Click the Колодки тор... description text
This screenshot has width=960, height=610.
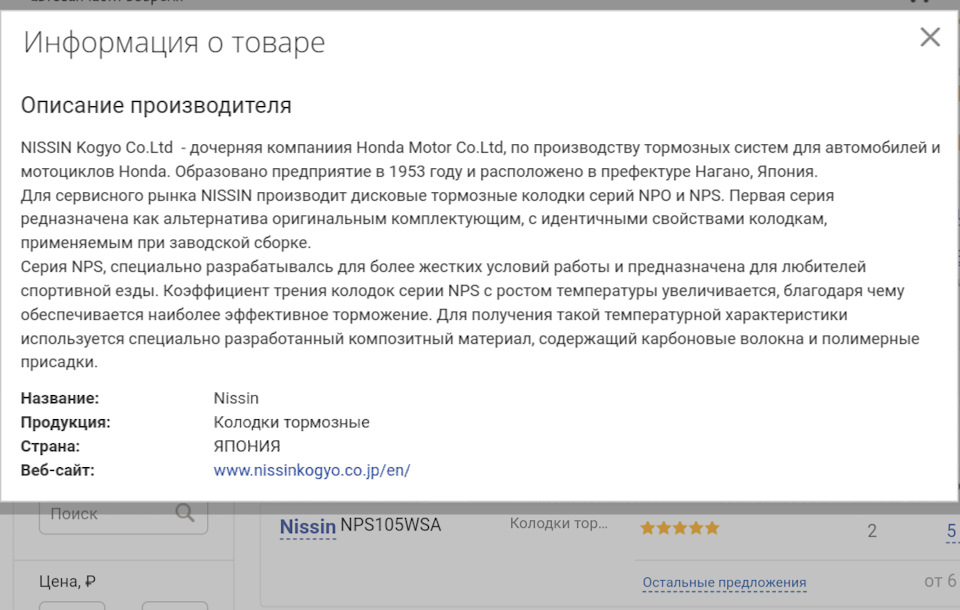point(558,524)
